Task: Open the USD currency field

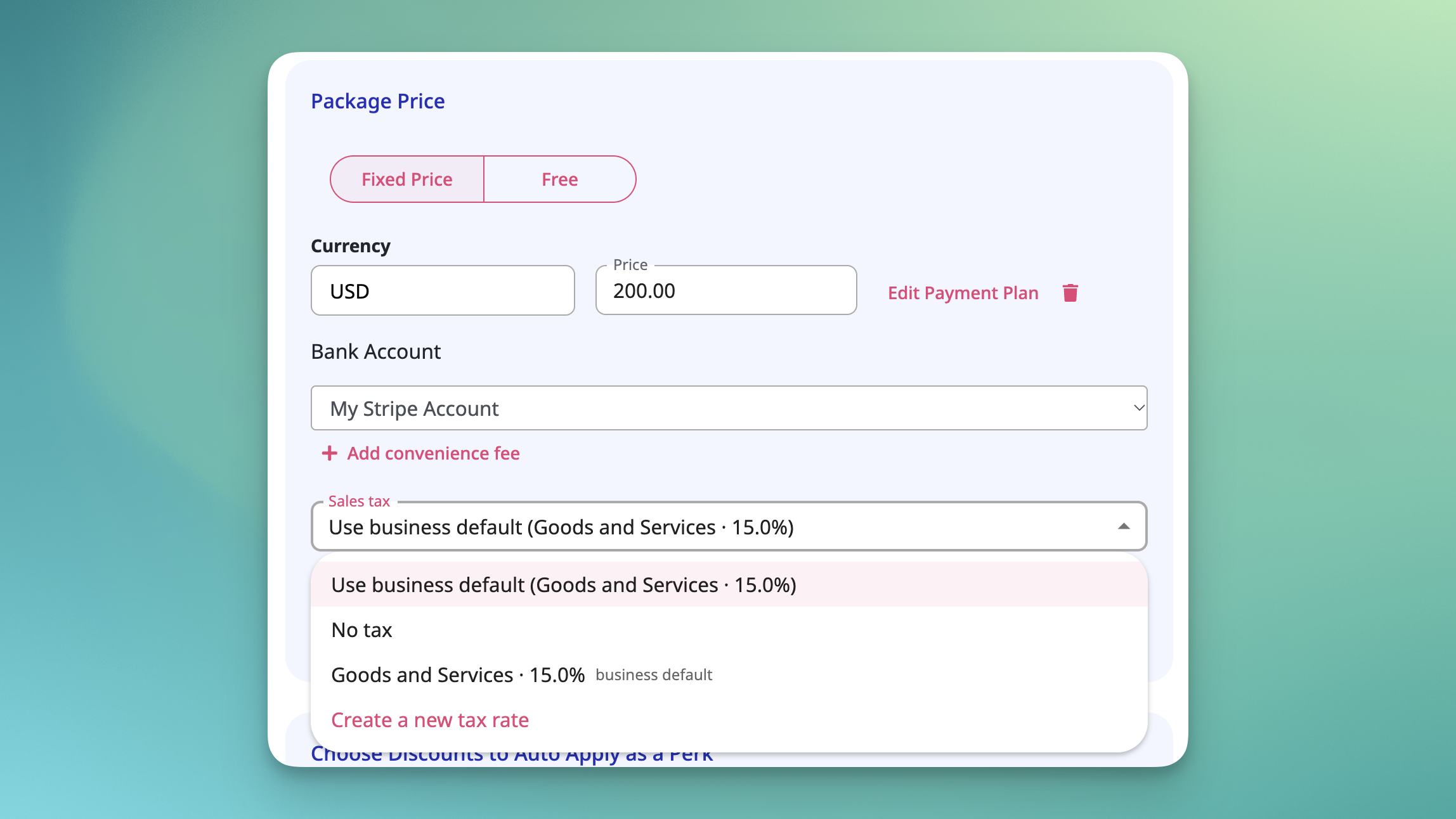Action: [443, 290]
